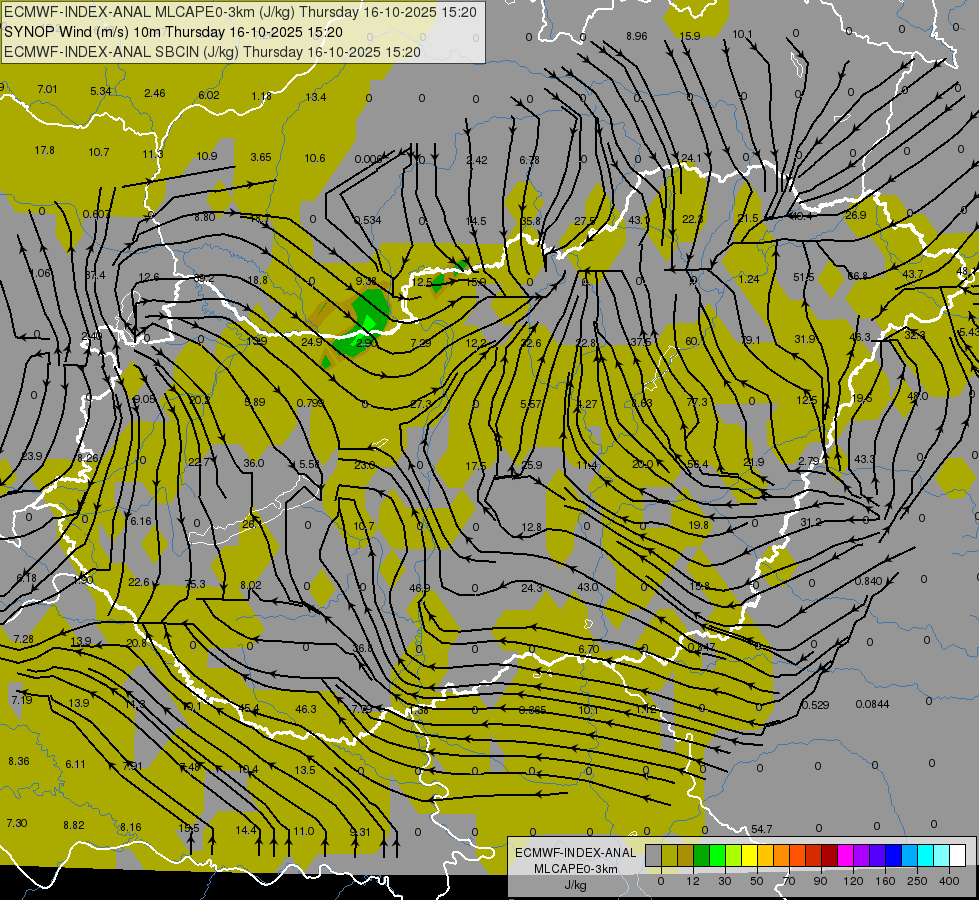Click the map value 2.79
Screen dimensions: 979x900
click(x=808, y=461)
